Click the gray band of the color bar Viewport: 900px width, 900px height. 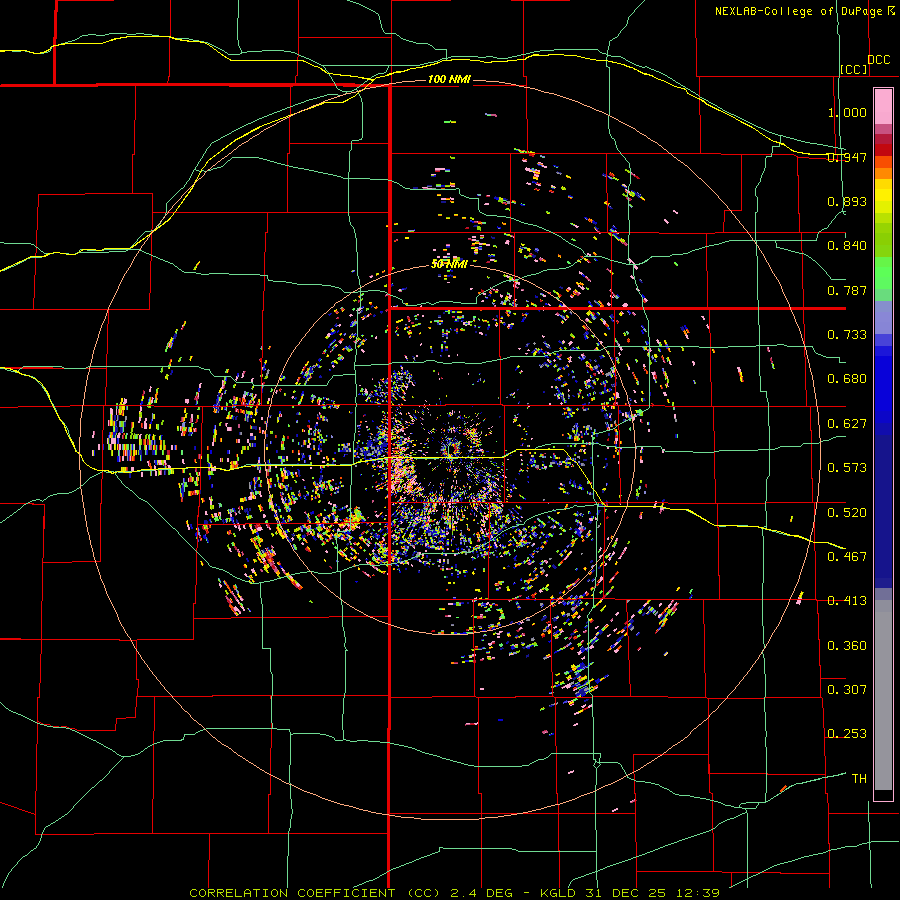pyautogui.click(x=883, y=695)
